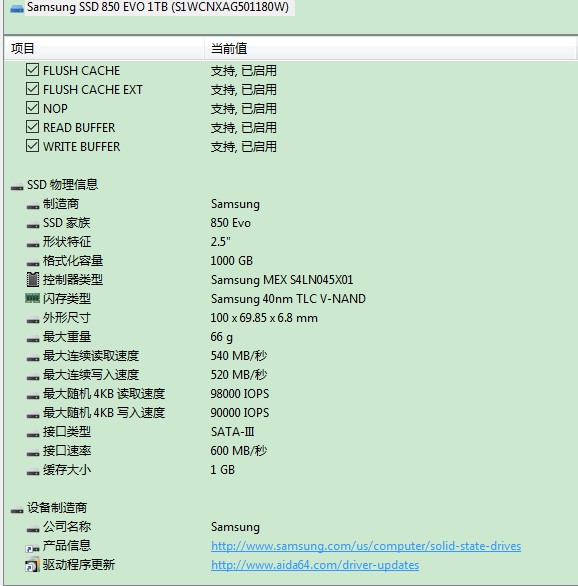
Task: Click the 最大连续写入速度 row icon
Action: [33, 377]
